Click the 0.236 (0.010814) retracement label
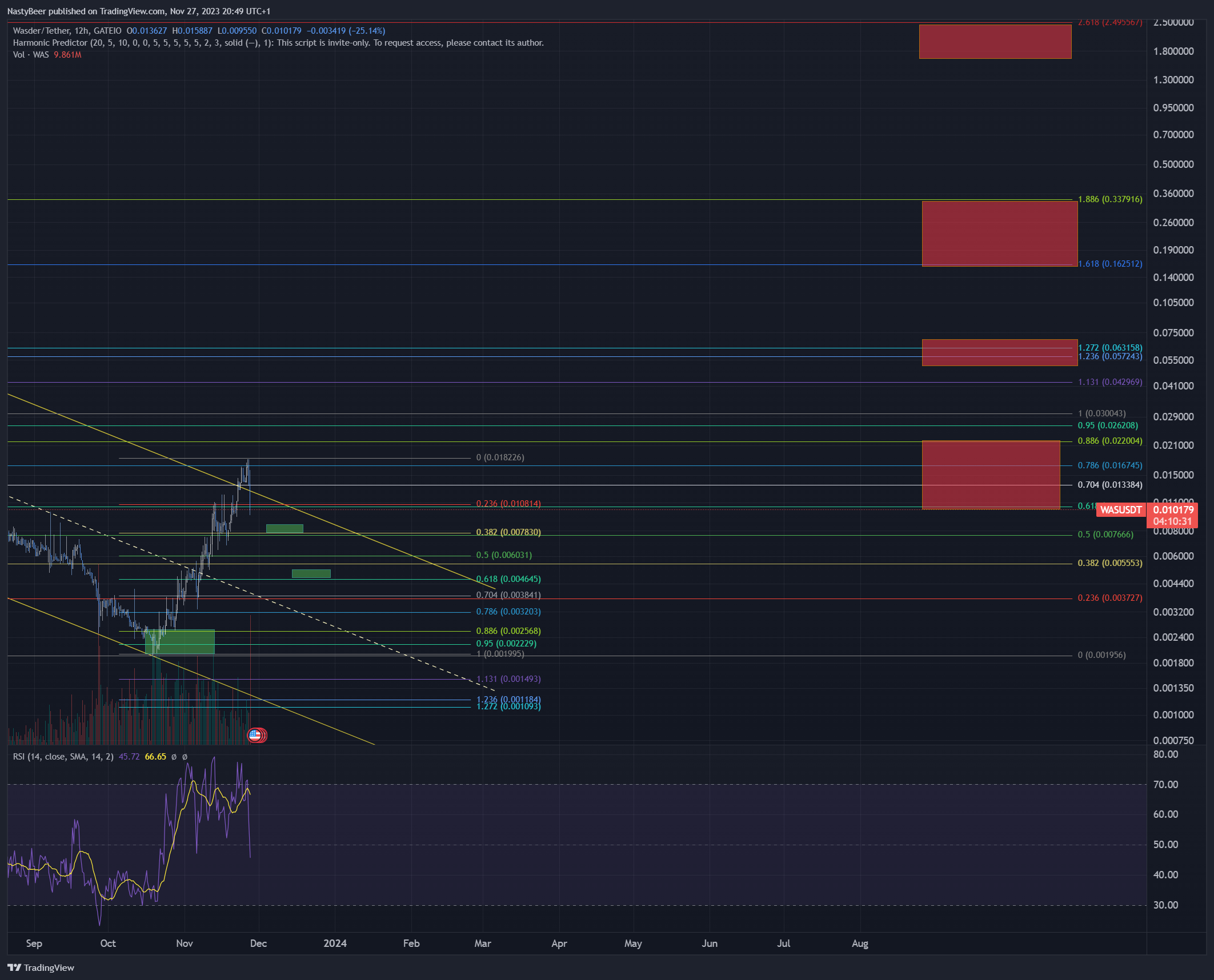Image resolution: width=1214 pixels, height=980 pixels. click(x=508, y=504)
